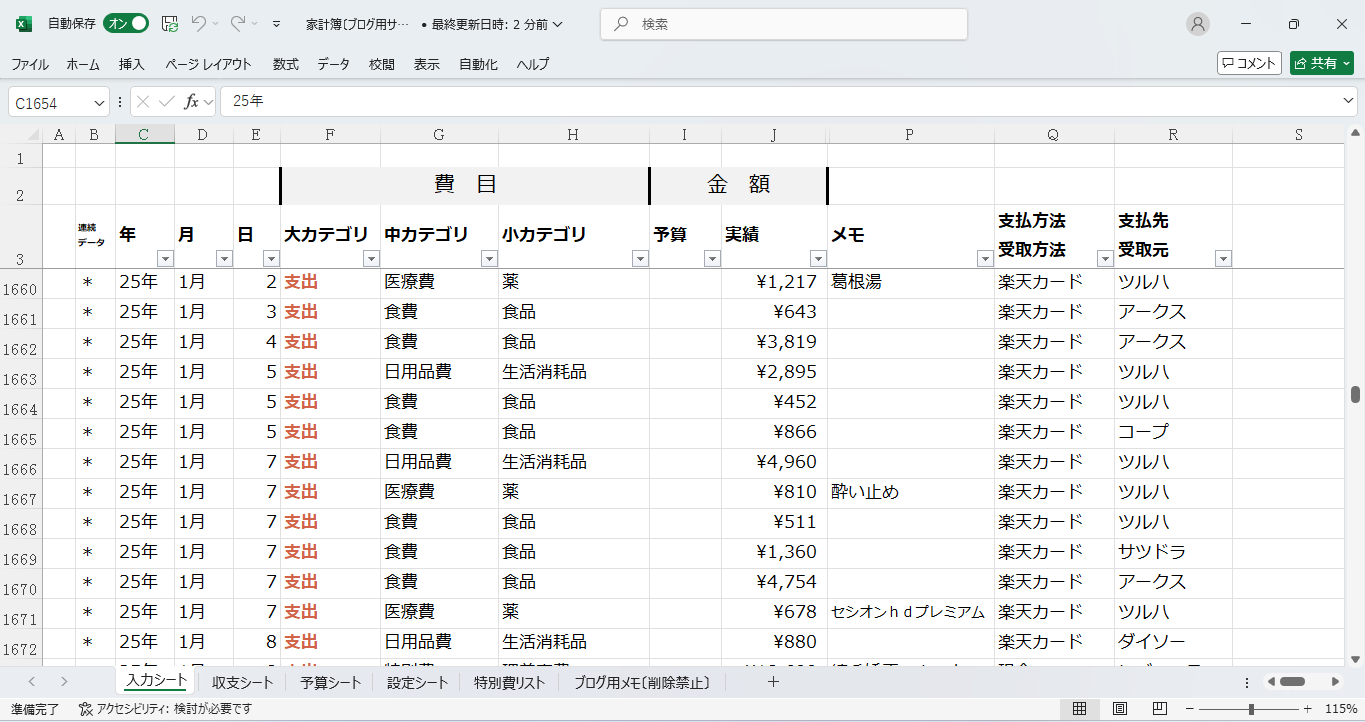Switch to the 収支シート sheet tab
The width and height of the screenshot is (1365, 722).
pos(242,683)
